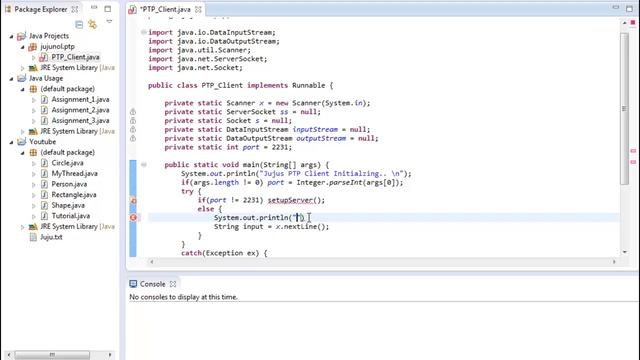Screen dimensions: 640x360
Task: Collapse the Youtube project node
Action: pos(11,142)
